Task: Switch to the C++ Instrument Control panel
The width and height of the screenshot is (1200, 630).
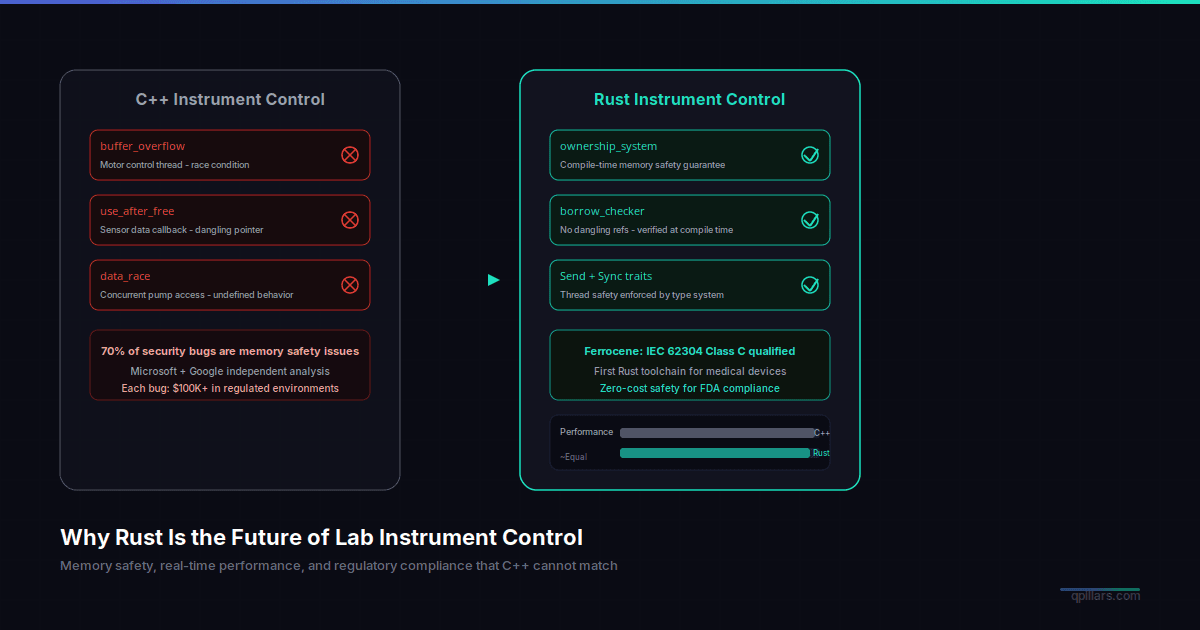Action: pos(230,99)
